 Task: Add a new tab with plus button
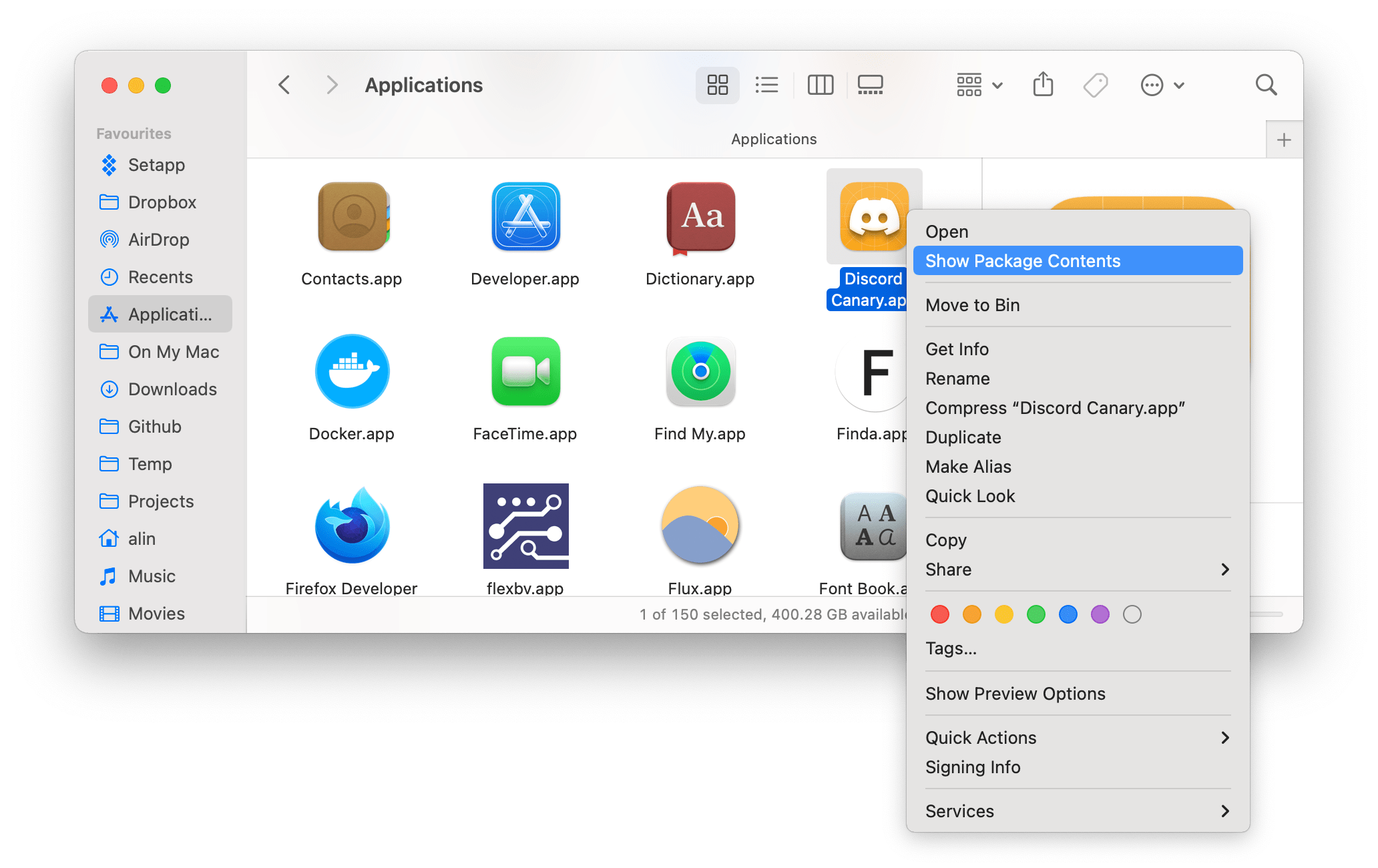tap(1284, 140)
